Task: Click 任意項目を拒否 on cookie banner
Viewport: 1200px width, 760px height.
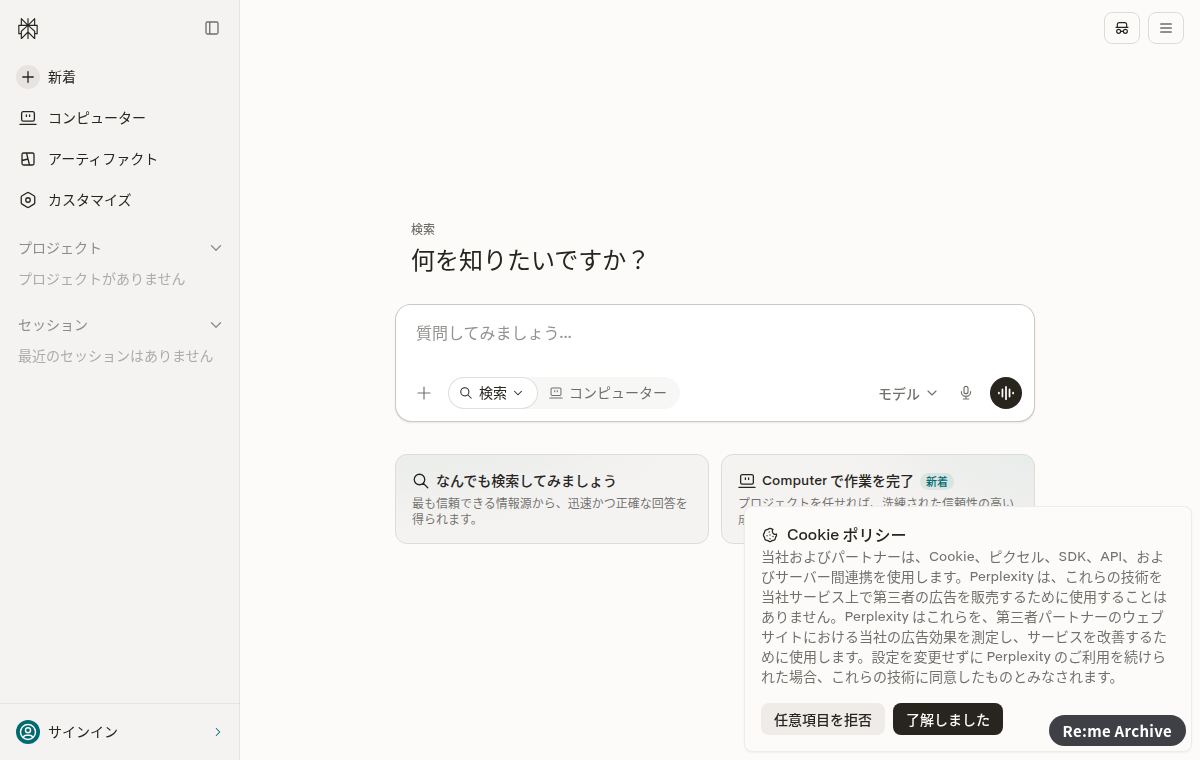Action: point(823,720)
